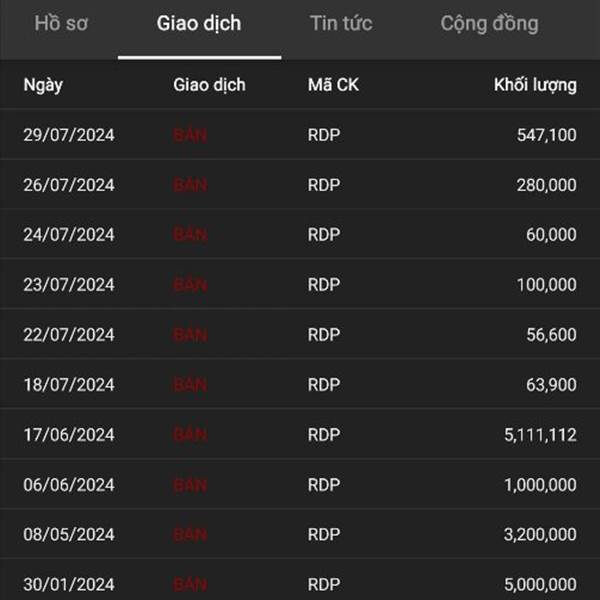This screenshot has width=600, height=600.
Task: Switch to the Giao dịch tab
Action: click(199, 24)
